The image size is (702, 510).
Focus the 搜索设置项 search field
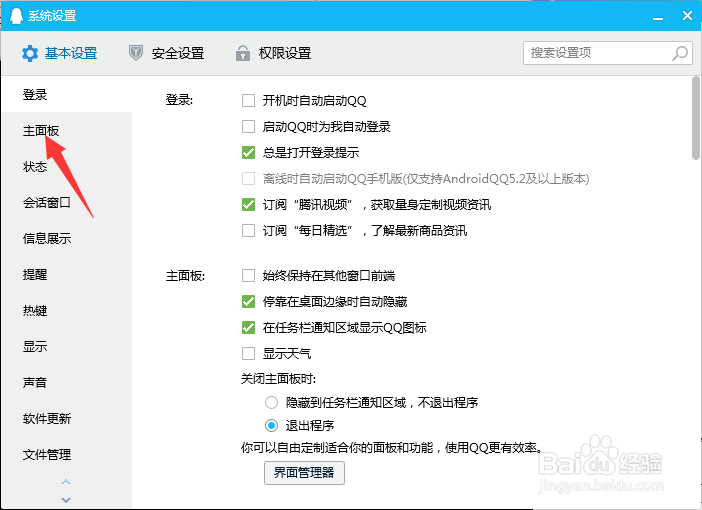(608, 53)
